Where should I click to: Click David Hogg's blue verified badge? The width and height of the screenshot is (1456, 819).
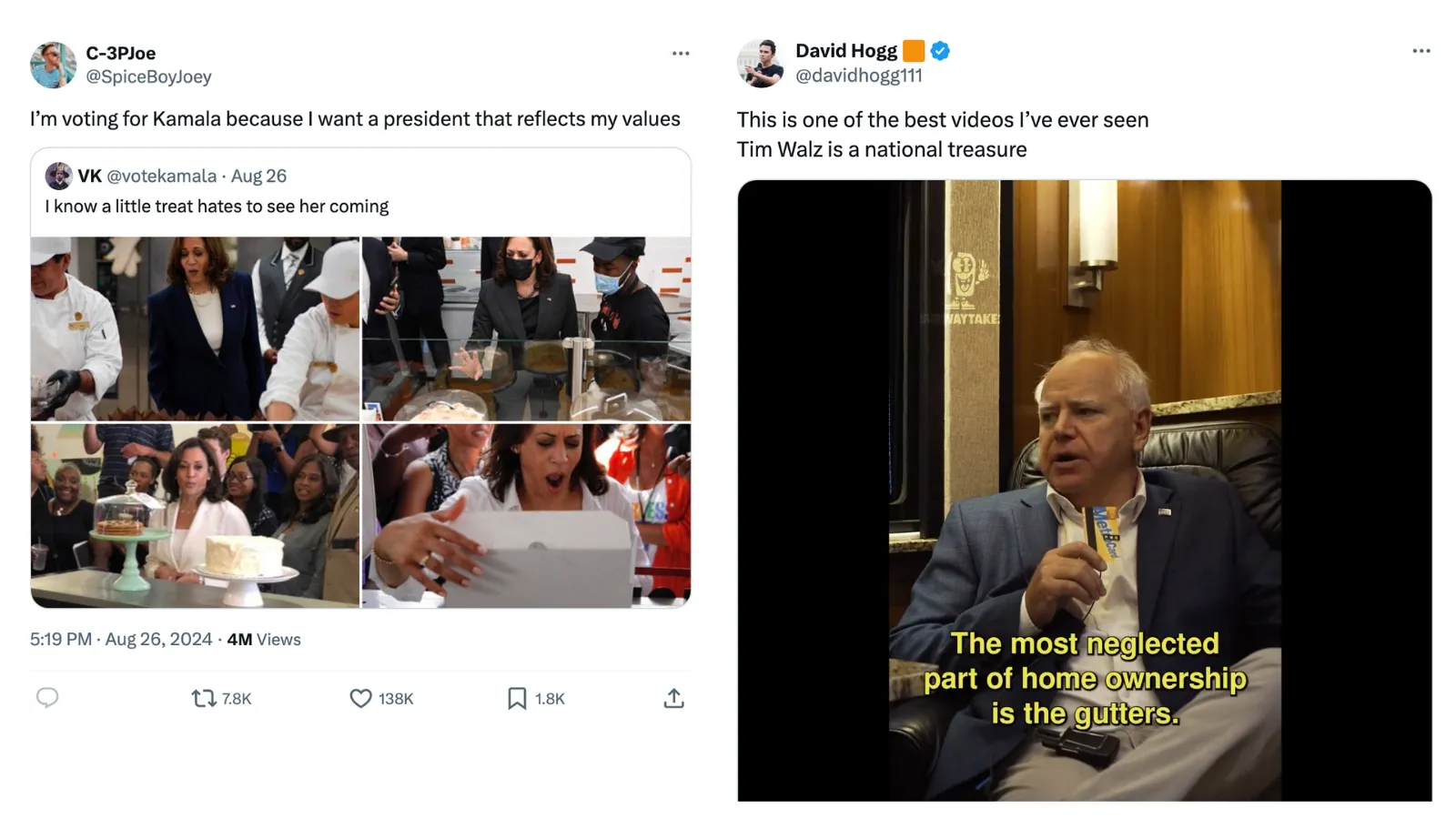941,51
